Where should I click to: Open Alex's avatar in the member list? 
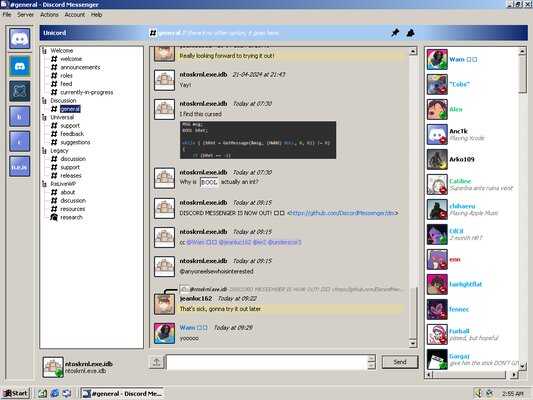pyautogui.click(x=437, y=109)
